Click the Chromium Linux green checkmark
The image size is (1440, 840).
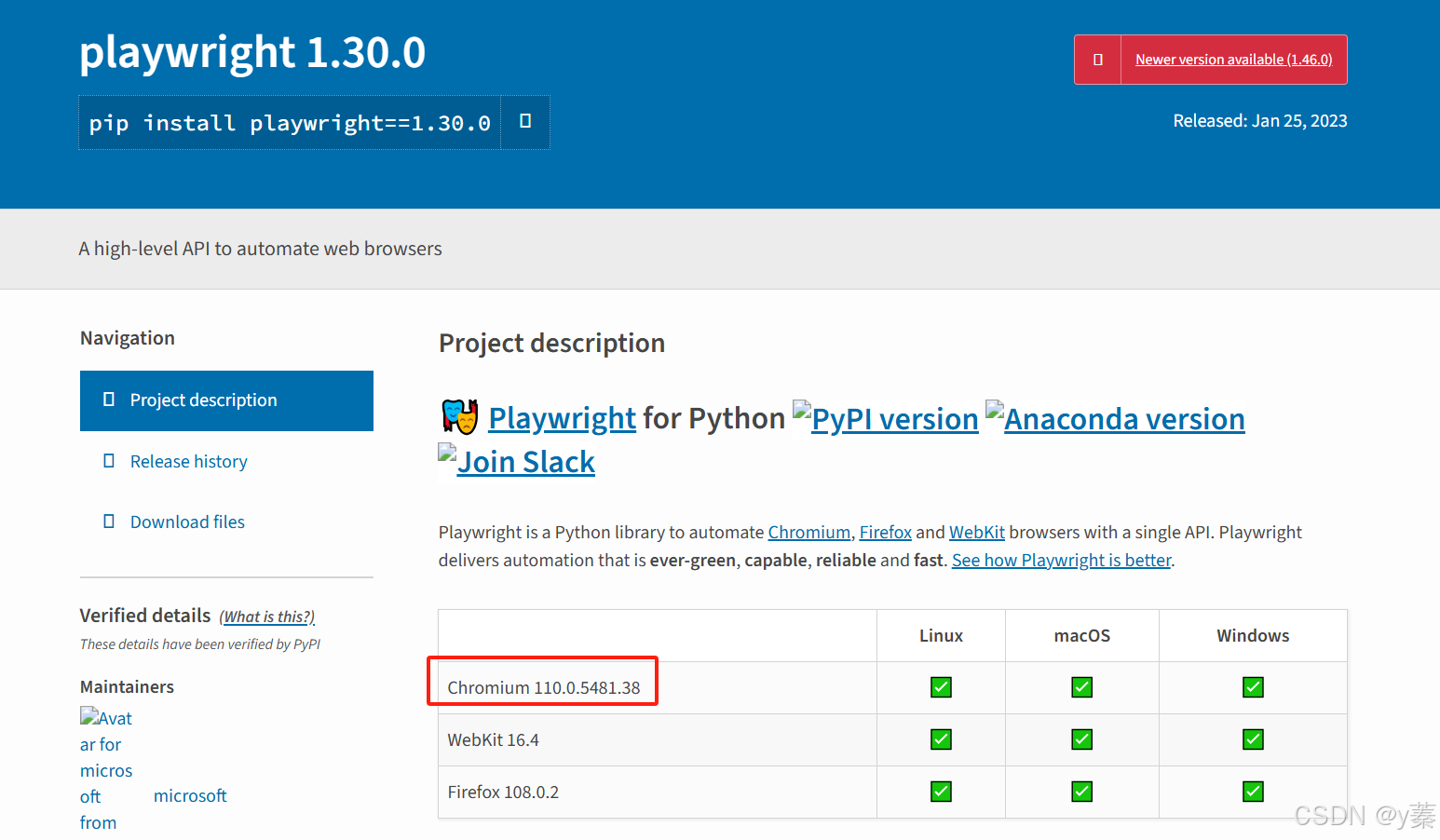[941, 687]
